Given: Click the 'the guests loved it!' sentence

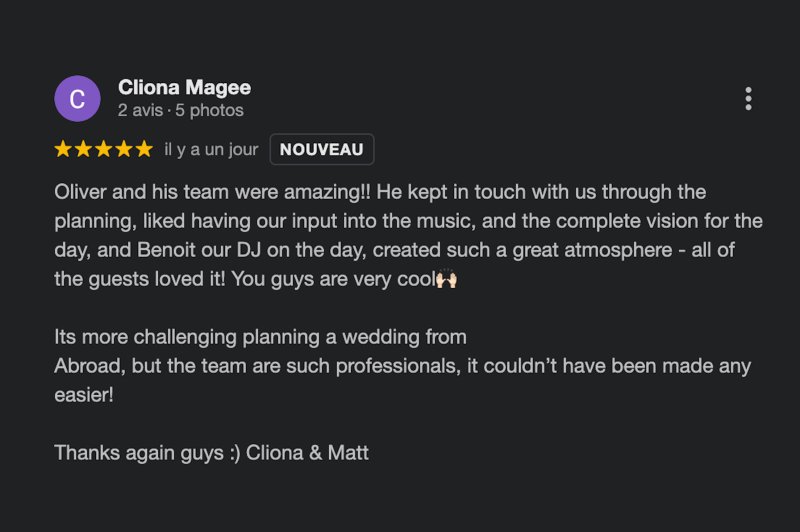Looking at the screenshot, I should point(139,279).
